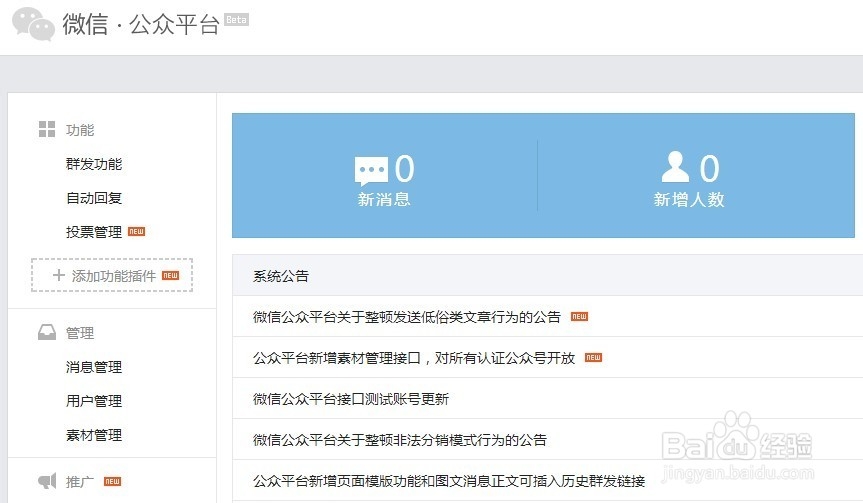Viewport: 863px width, 503px height.
Task: Click the new followers count 0
Action: pyautogui.click(x=709, y=168)
